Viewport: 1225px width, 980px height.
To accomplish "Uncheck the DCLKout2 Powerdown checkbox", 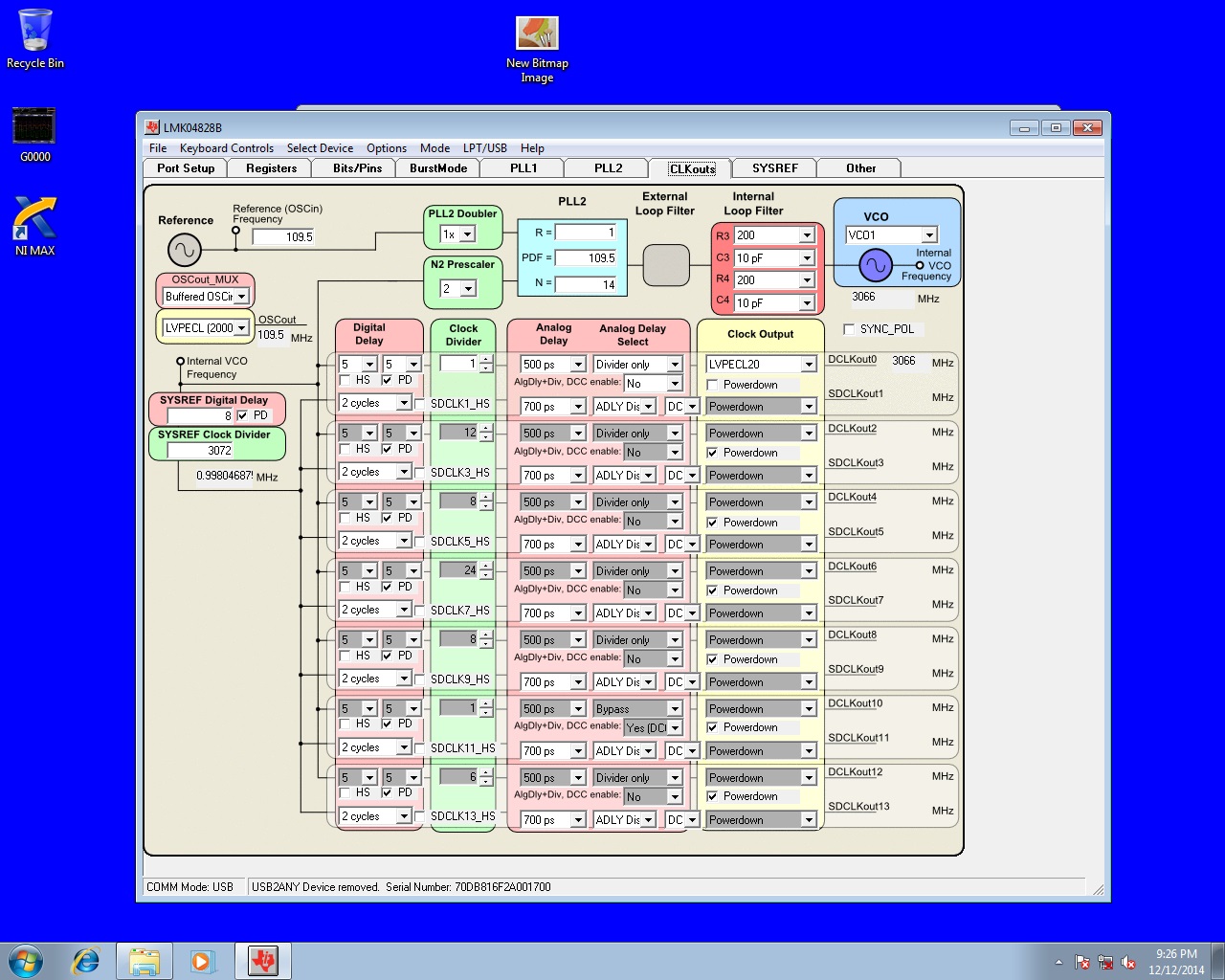I will tap(712, 453).
